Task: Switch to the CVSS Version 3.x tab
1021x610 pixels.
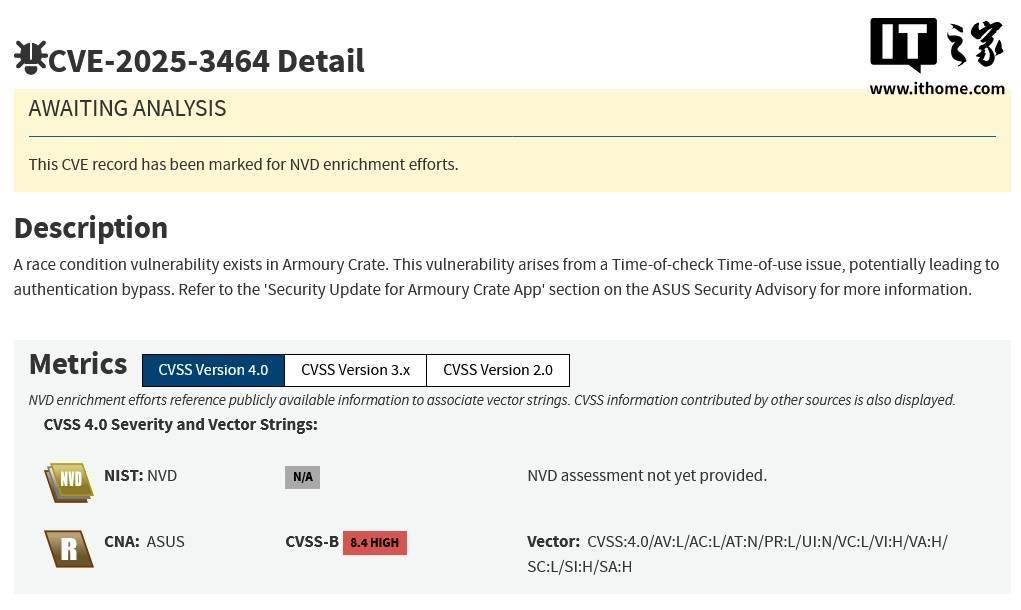Action: pyautogui.click(x=355, y=370)
